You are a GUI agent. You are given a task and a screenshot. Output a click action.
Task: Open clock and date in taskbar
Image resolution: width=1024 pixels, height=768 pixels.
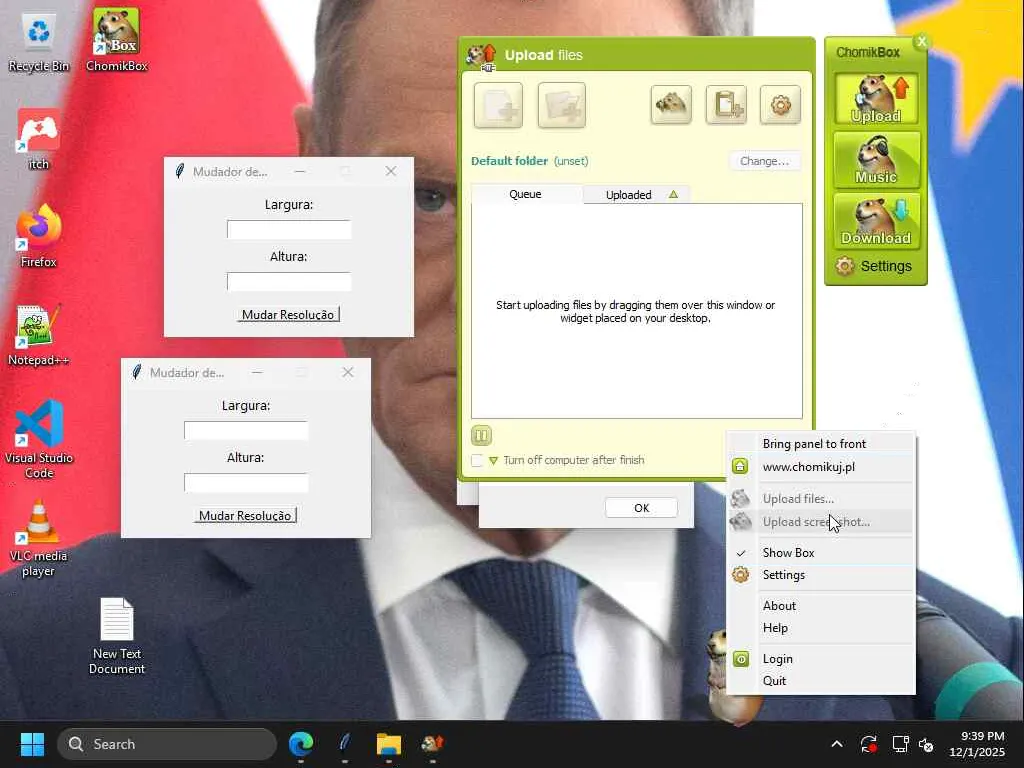coord(976,744)
